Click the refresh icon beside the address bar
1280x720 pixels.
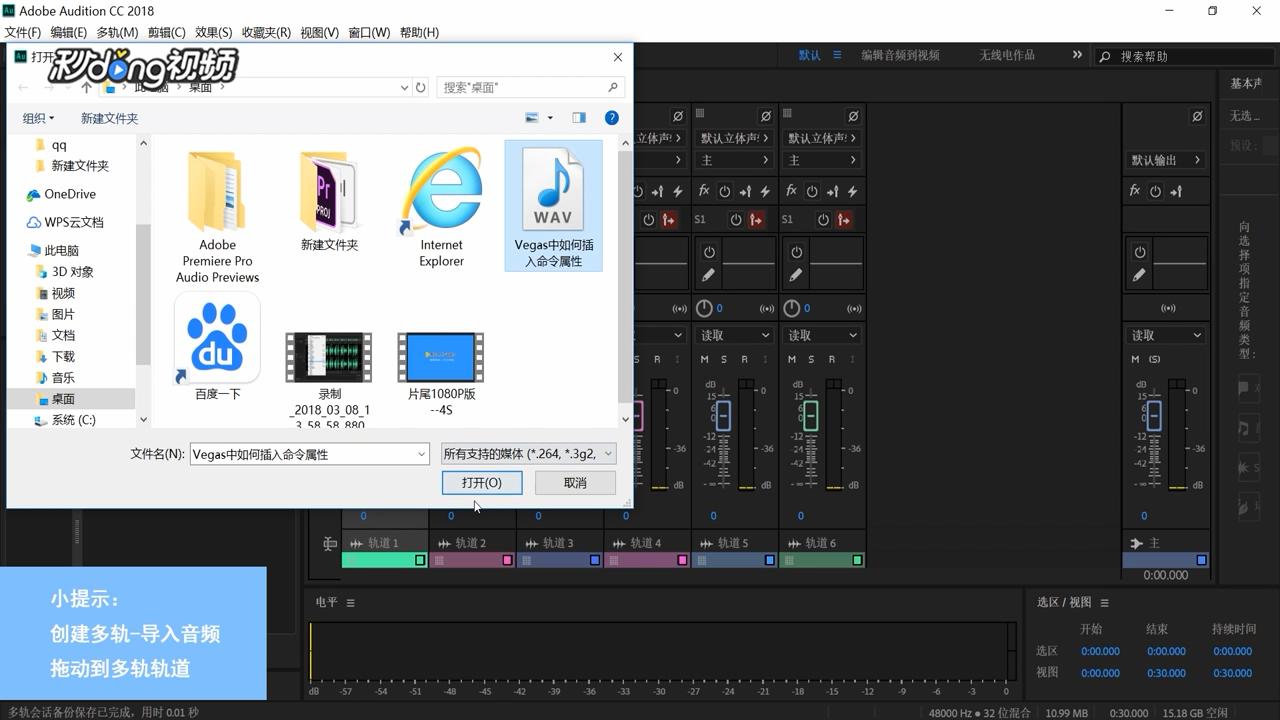click(421, 87)
